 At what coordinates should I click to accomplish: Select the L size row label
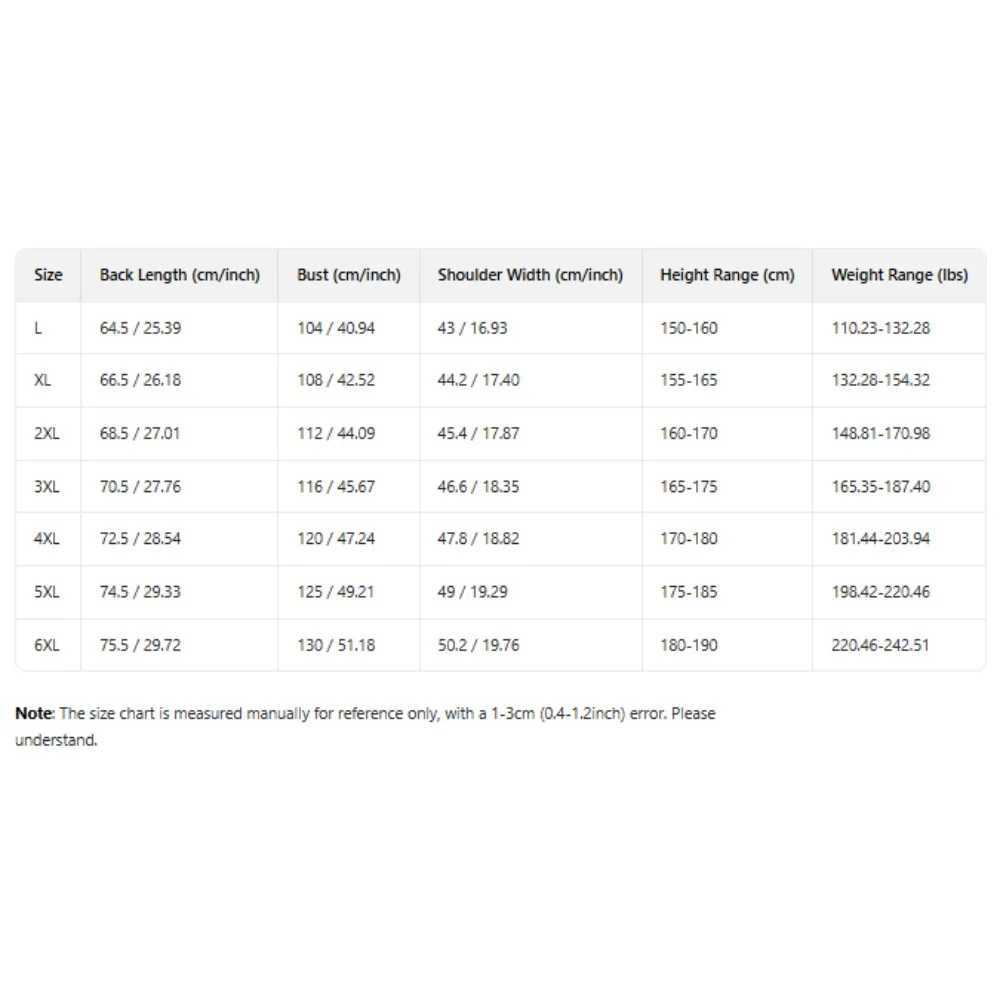tap(38, 328)
